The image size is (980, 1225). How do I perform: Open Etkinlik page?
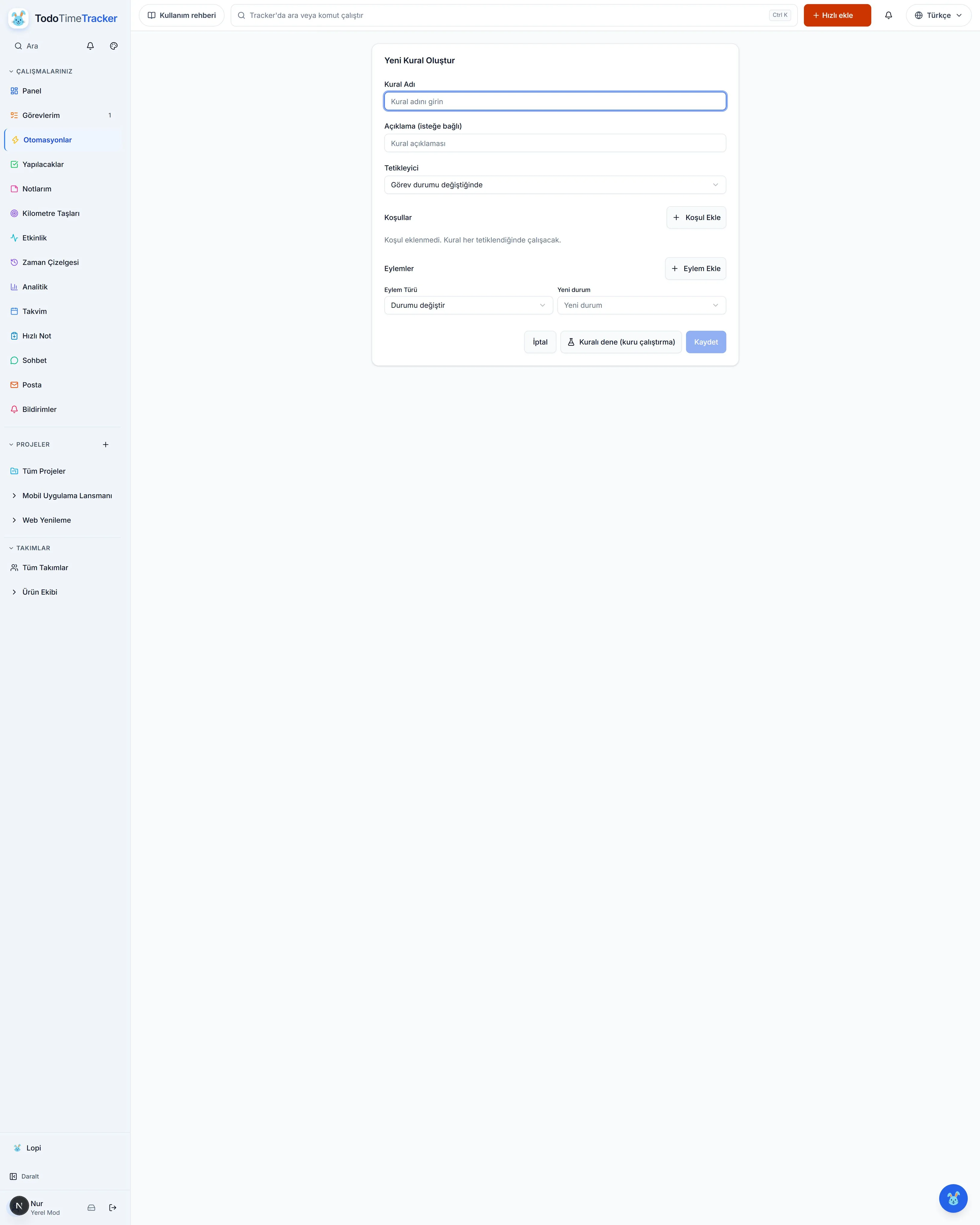[x=63, y=237]
